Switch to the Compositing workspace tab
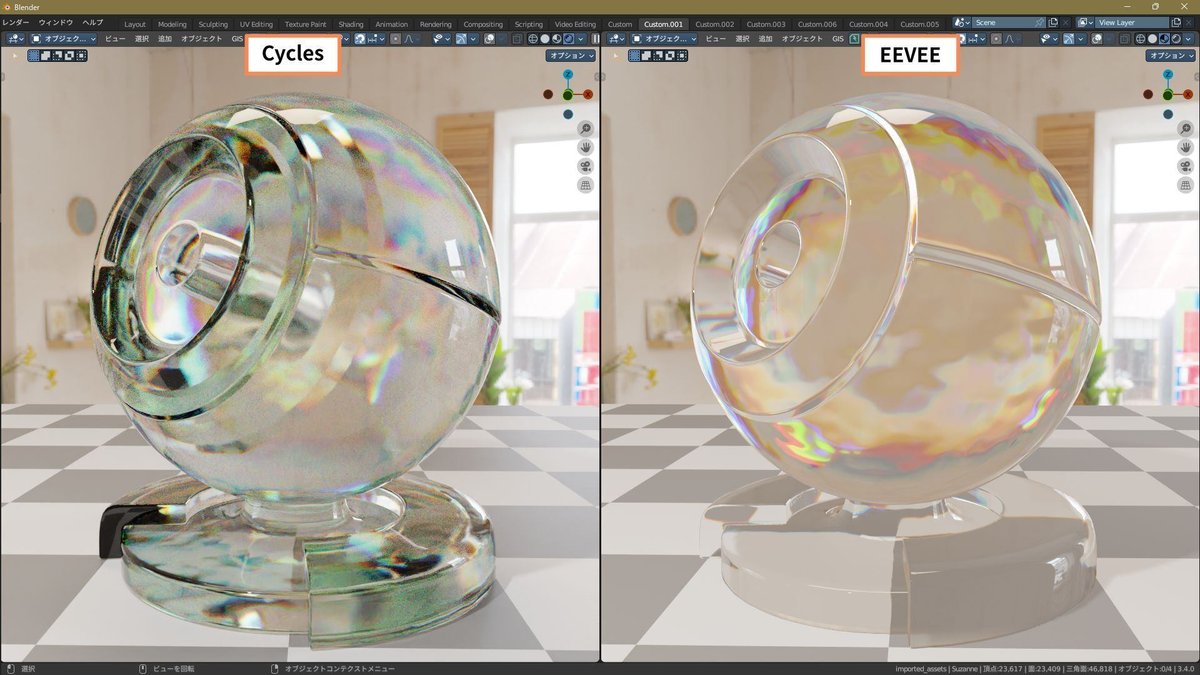This screenshot has height=675, width=1200. coord(483,24)
